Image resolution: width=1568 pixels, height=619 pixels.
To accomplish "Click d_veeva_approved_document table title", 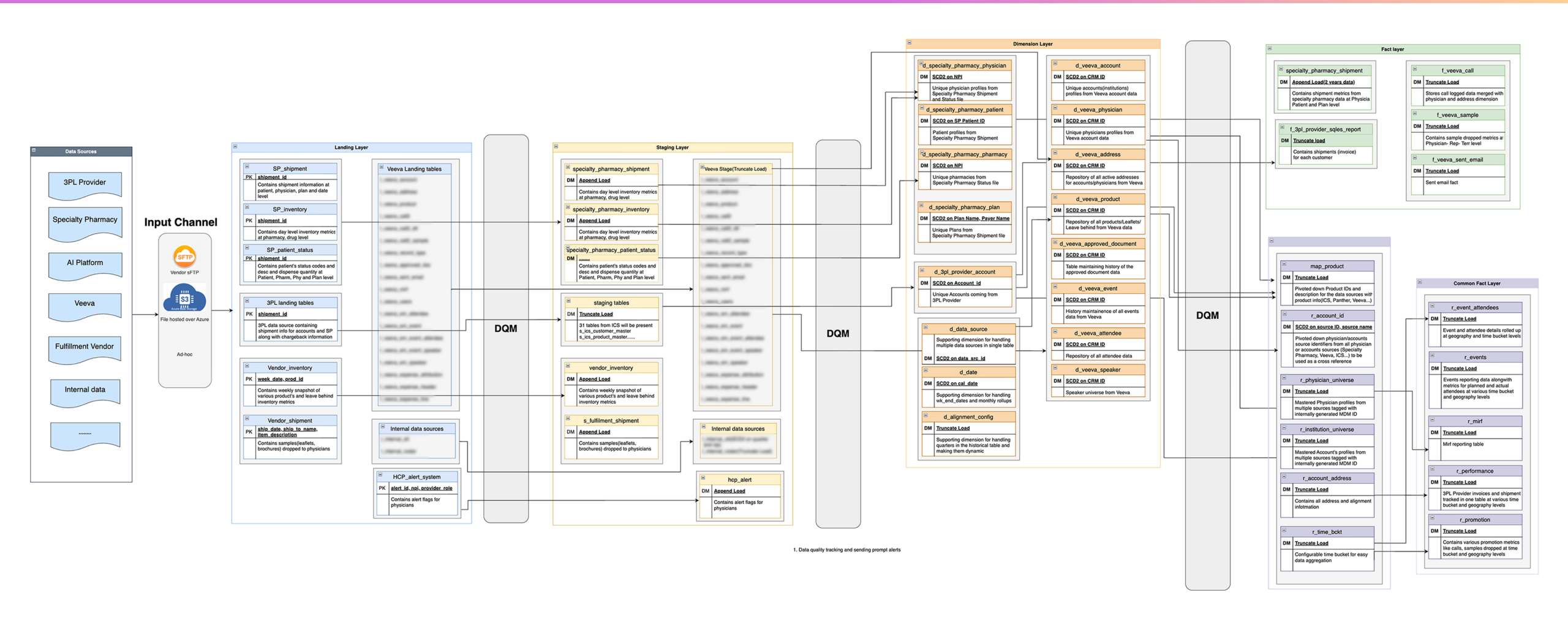I will [x=1098, y=244].
